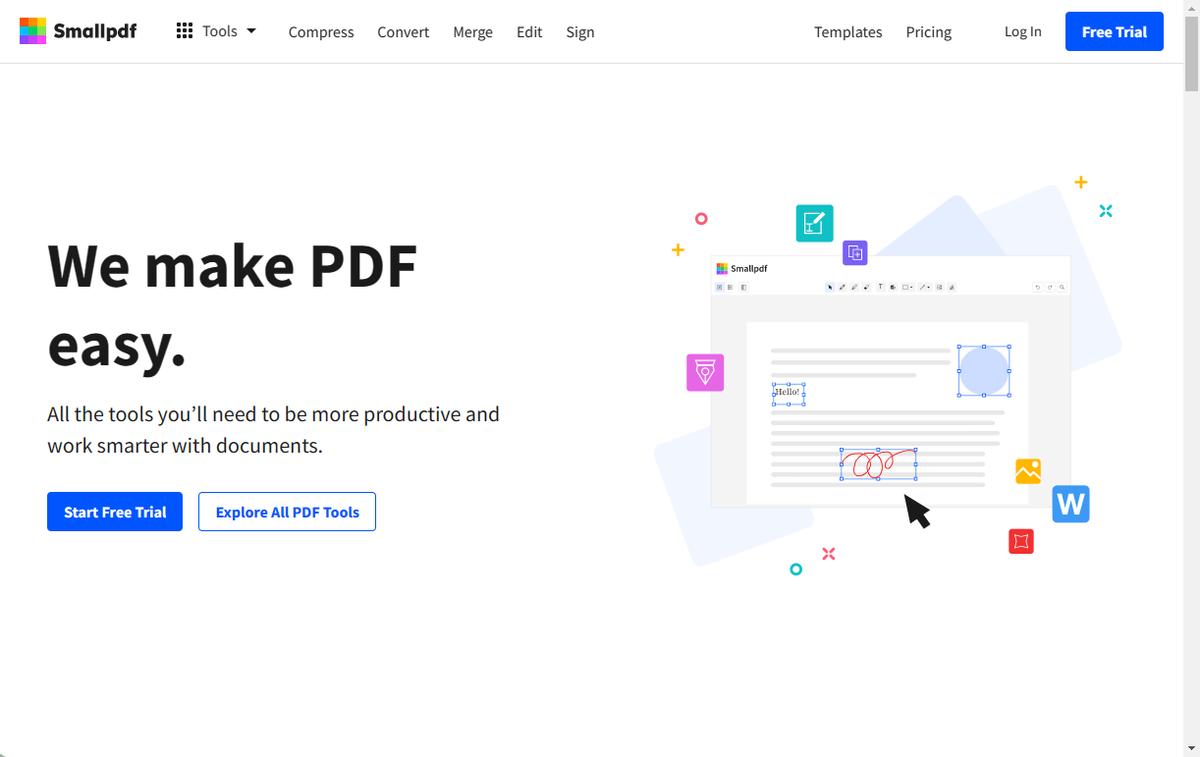
Task: Click the Tools grid icon in header
Action: [x=184, y=31]
